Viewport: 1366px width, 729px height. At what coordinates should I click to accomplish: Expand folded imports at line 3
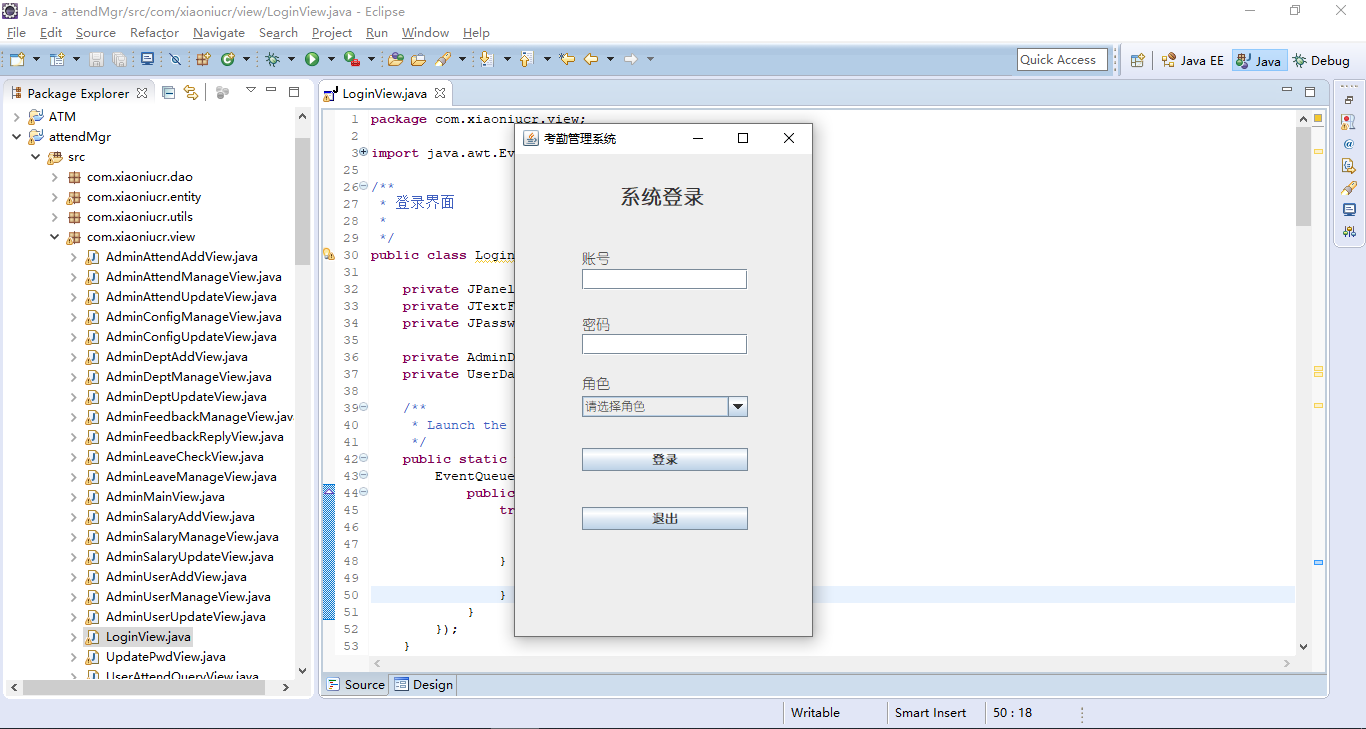(x=364, y=152)
